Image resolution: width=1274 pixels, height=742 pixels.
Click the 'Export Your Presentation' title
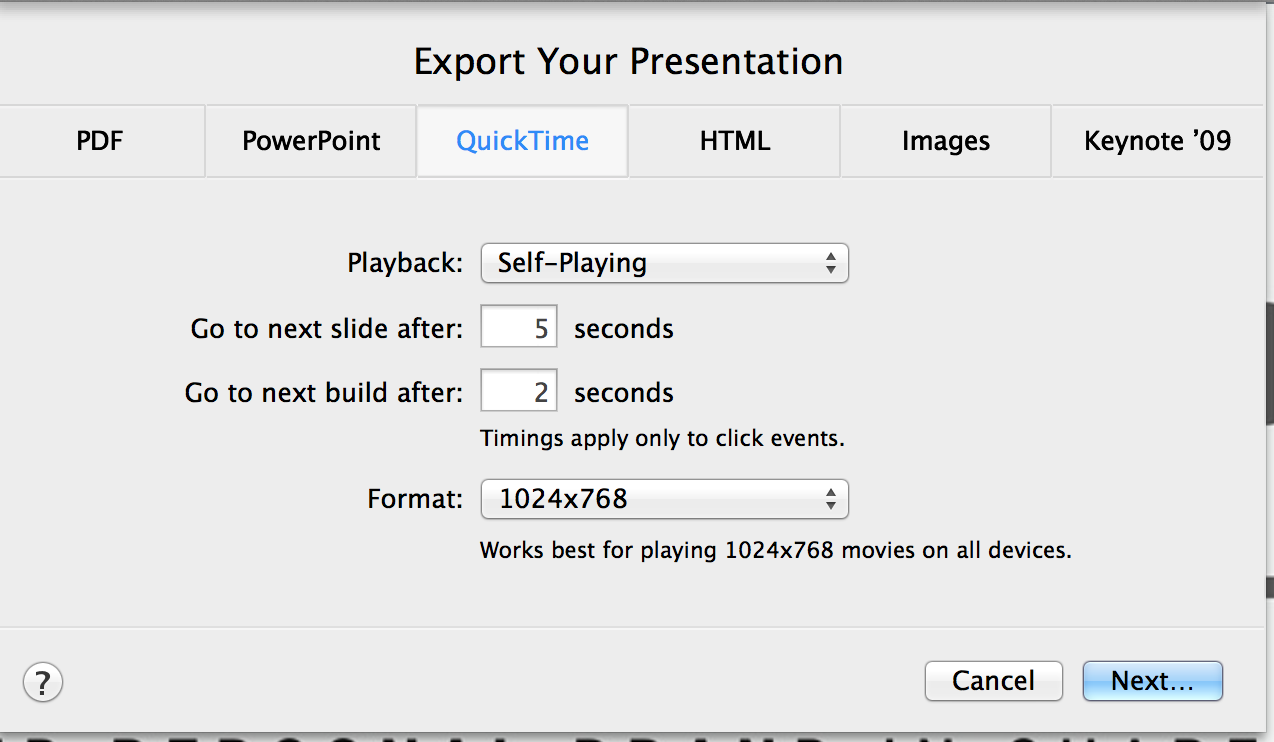(629, 62)
